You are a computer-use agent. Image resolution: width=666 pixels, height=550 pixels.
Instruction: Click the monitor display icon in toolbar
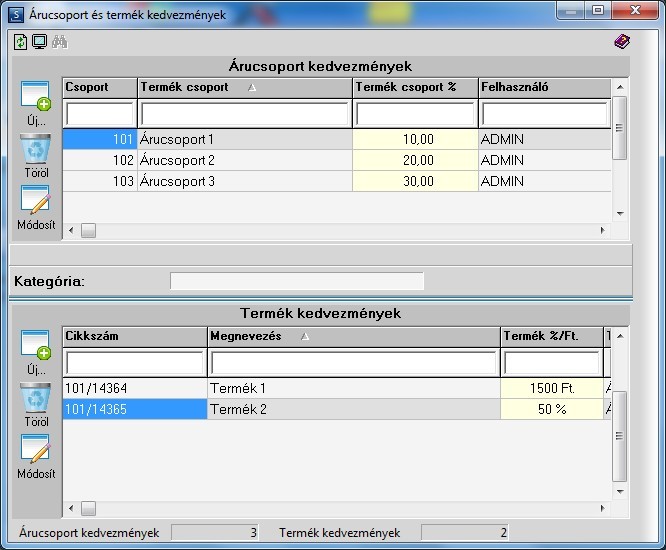coord(40,42)
